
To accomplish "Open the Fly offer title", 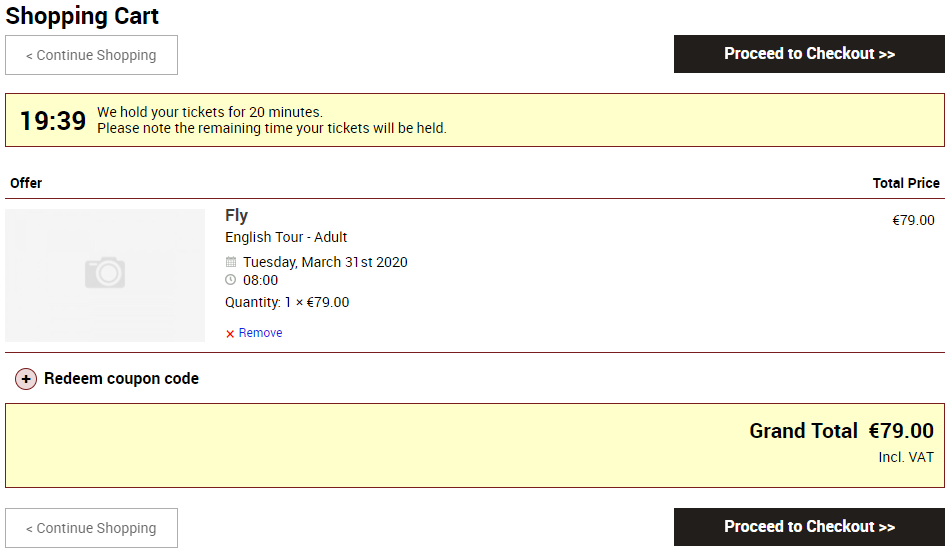I will pyautogui.click(x=236, y=215).
